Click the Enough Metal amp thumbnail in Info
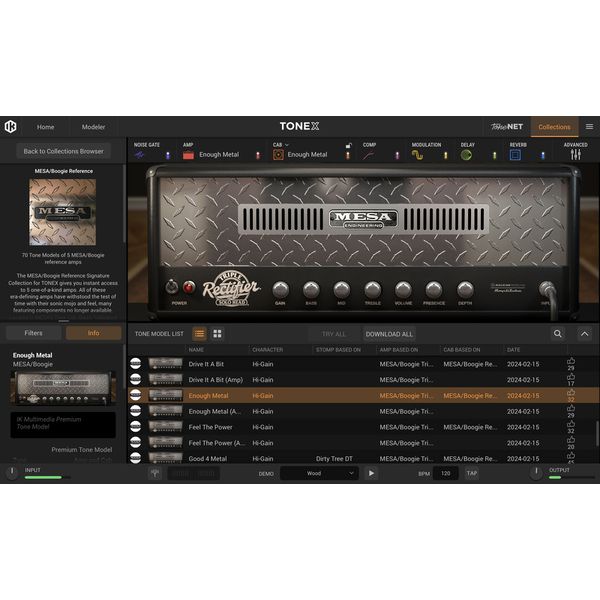Screen dimensions: 600x600 coord(63,388)
